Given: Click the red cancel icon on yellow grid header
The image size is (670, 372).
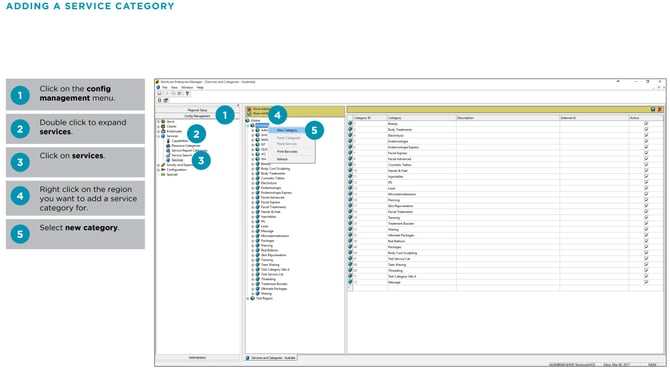Looking at the screenshot, I should pos(660,110).
